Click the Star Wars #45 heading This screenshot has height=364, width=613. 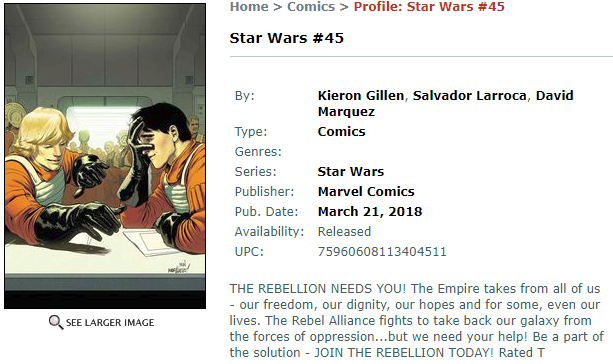[x=287, y=38]
